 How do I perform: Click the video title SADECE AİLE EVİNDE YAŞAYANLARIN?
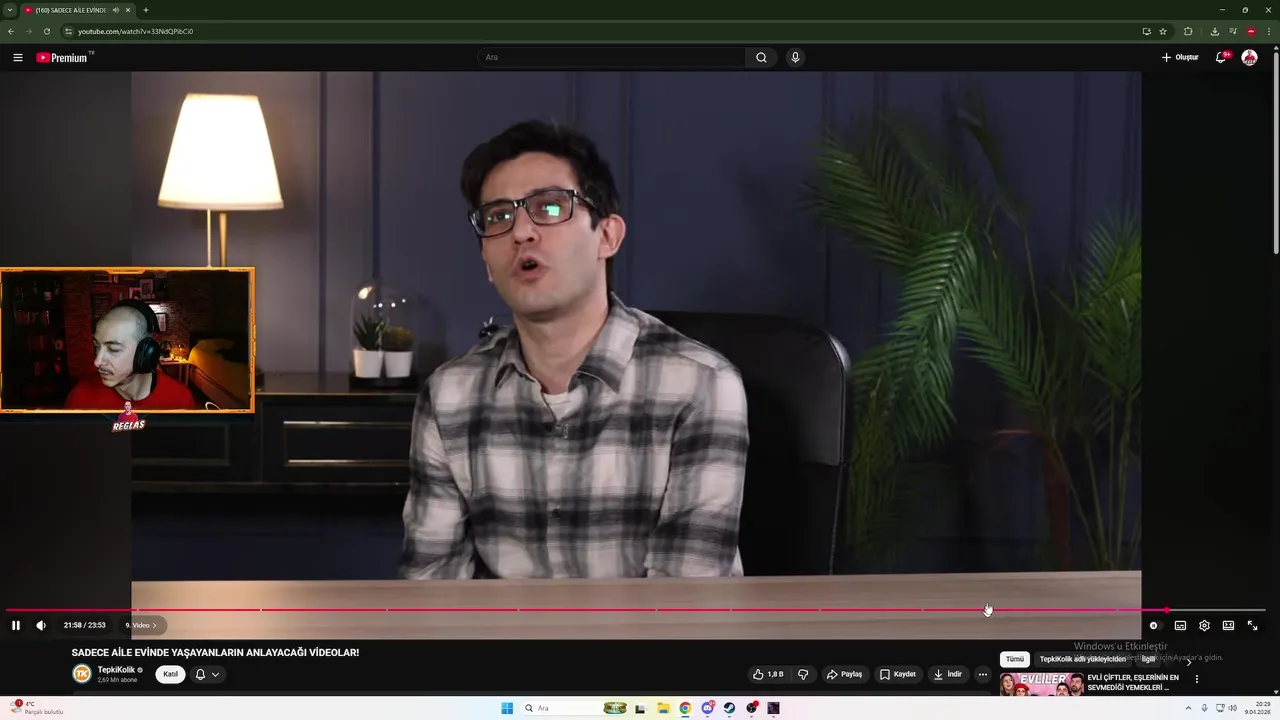pos(215,652)
